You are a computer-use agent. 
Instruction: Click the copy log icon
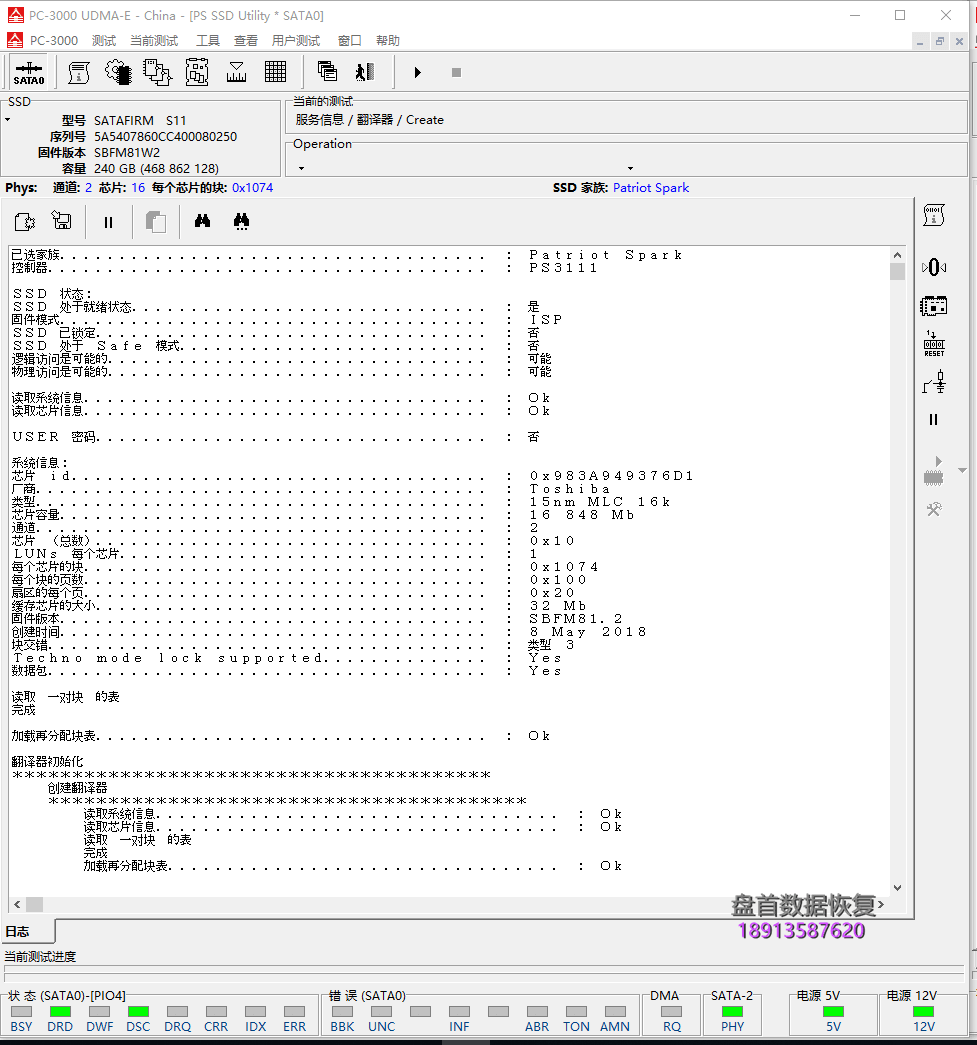coord(155,222)
